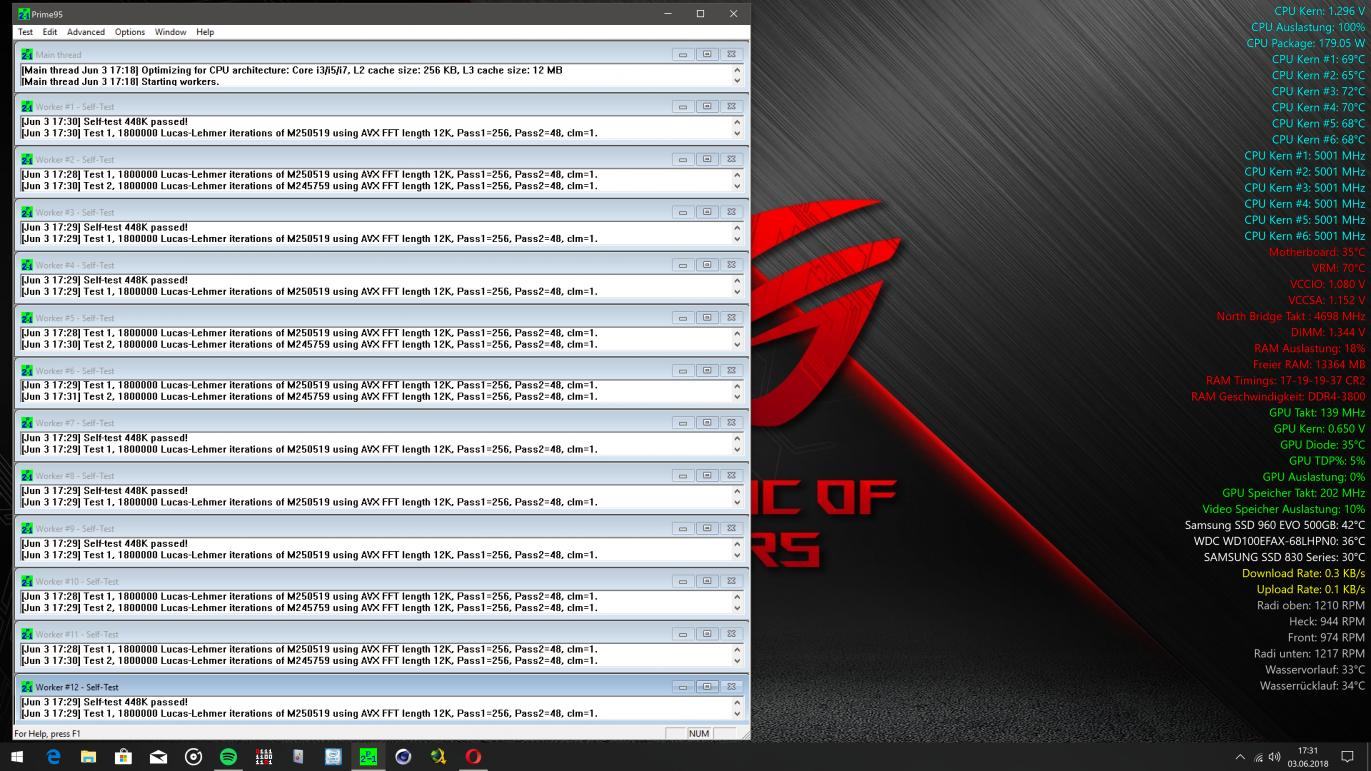This screenshot has height=771, width=1371.
Task: Click the volume speaker tray icon
Action: pyautogui.click(x=1274, y=757)
